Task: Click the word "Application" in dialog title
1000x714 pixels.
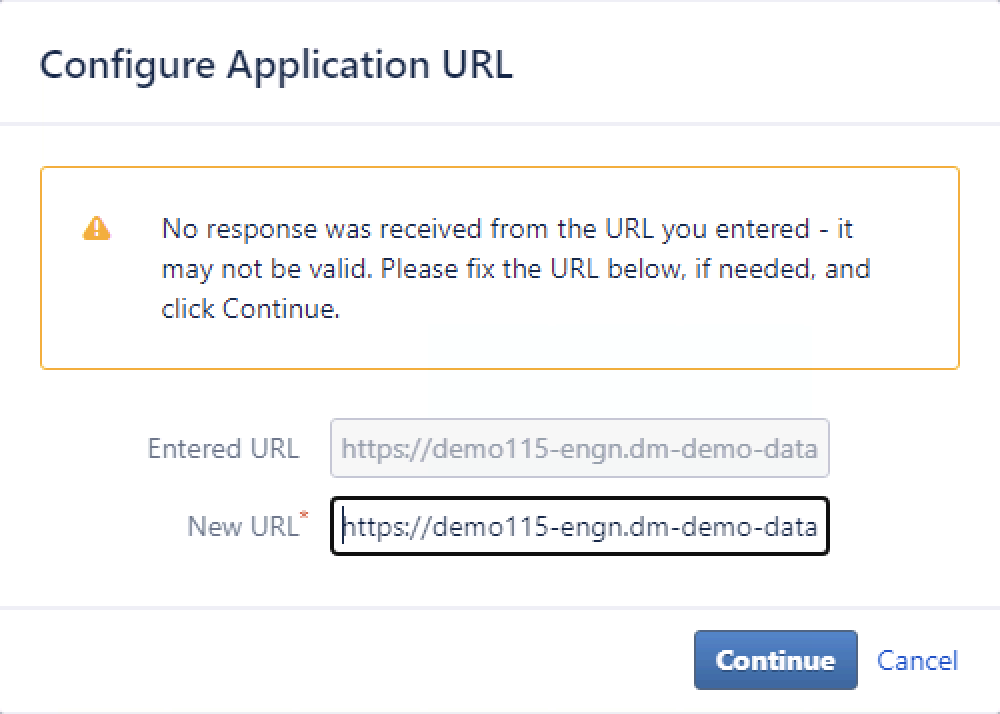Action: click(331, 64)
